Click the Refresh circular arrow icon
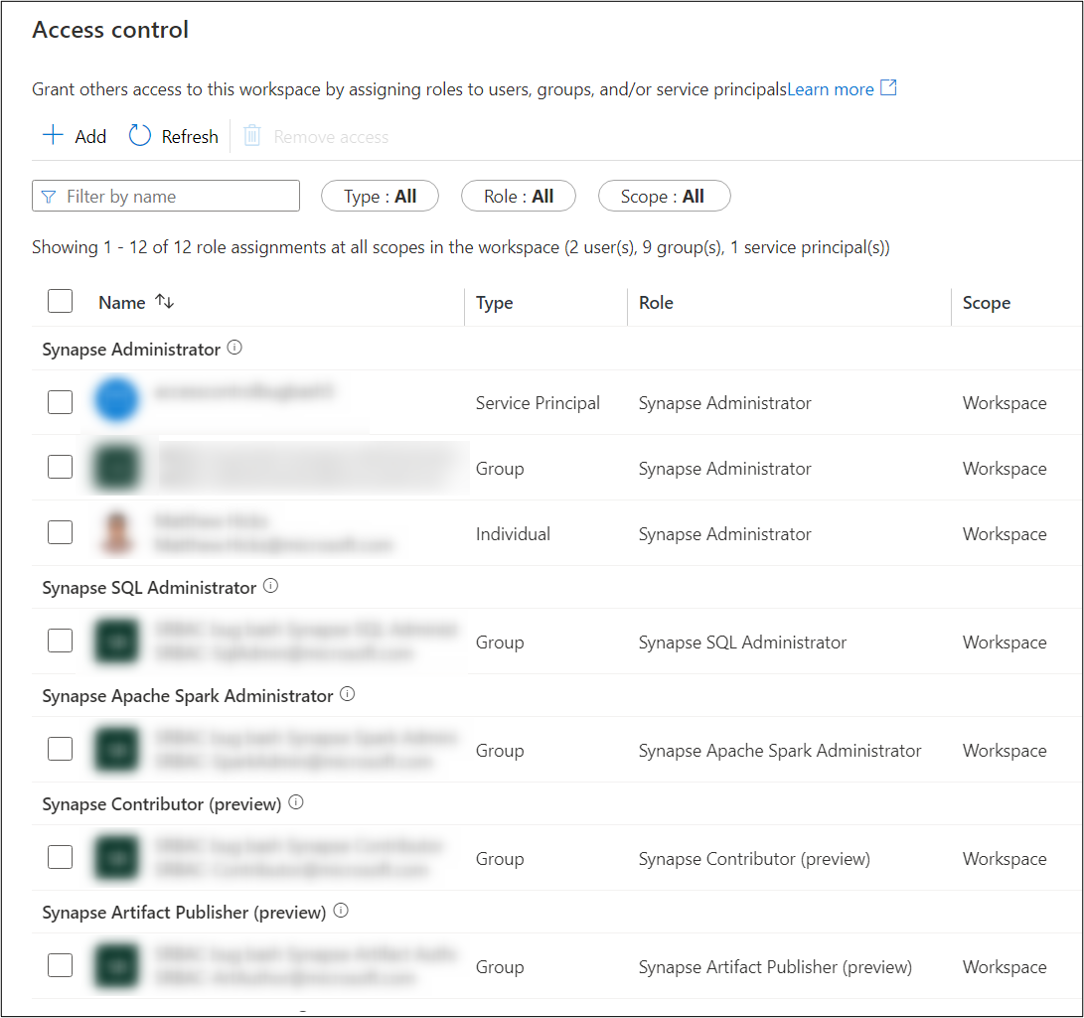Viewport: 1084px width, 1018px height. pos(140,135)
